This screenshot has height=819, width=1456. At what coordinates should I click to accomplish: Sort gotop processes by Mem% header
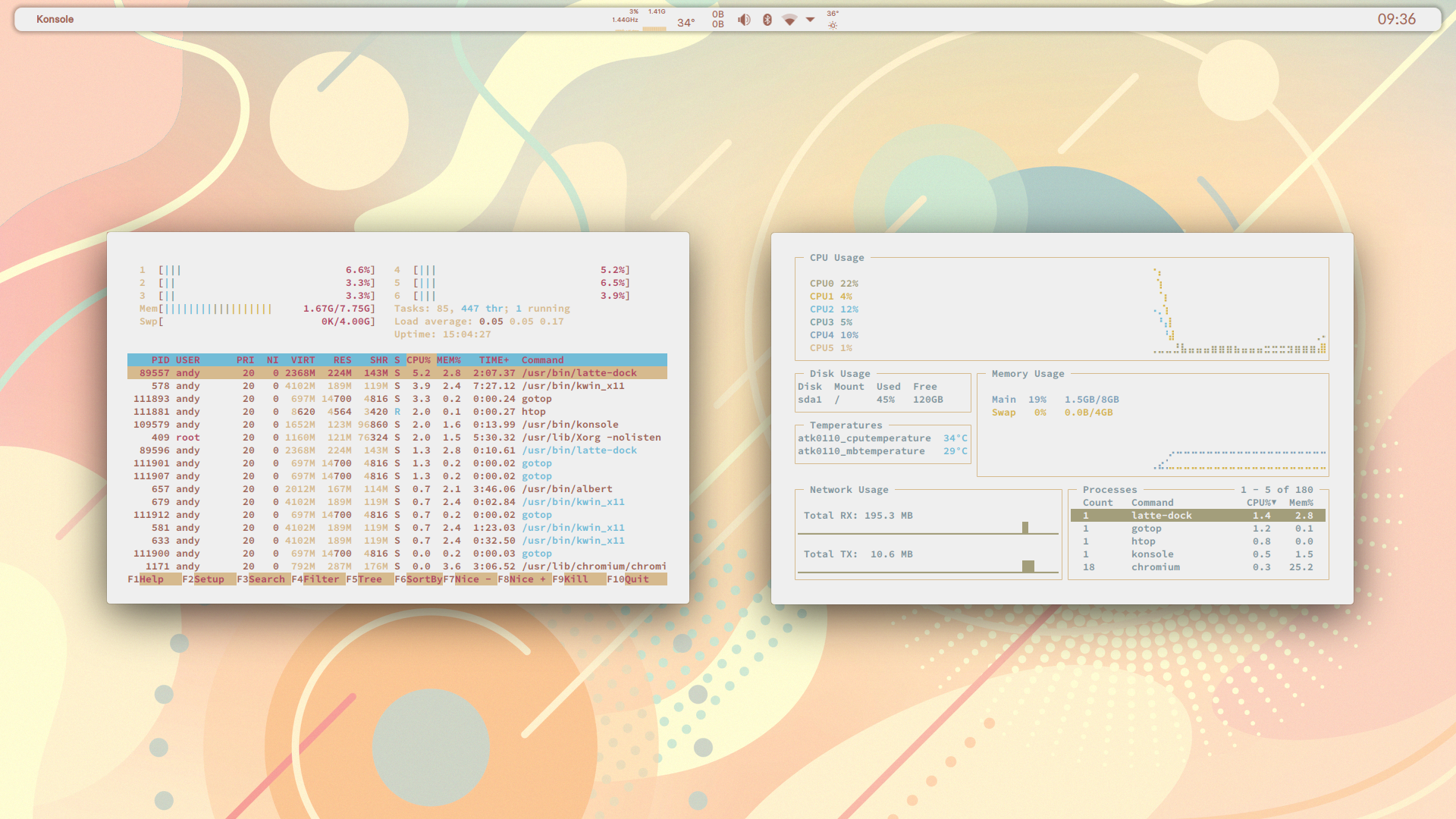click(x=1301, y=503)
